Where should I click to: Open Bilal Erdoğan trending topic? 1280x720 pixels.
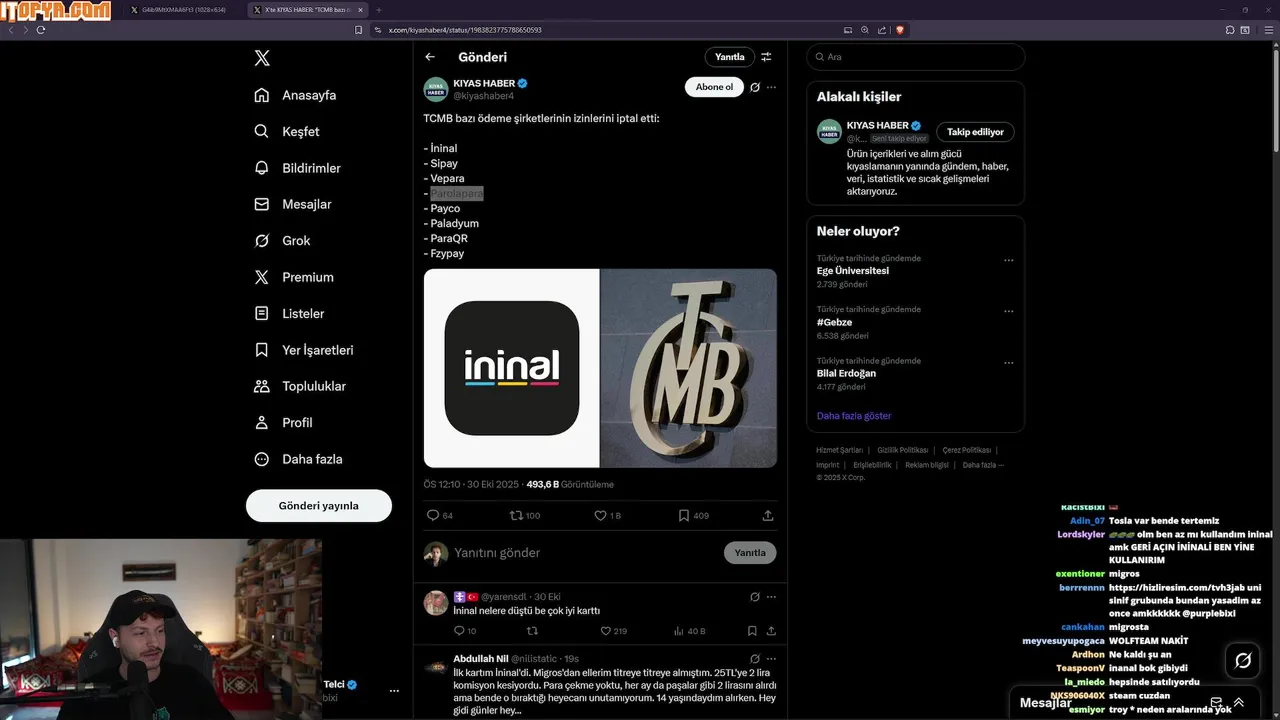point(846,373)
